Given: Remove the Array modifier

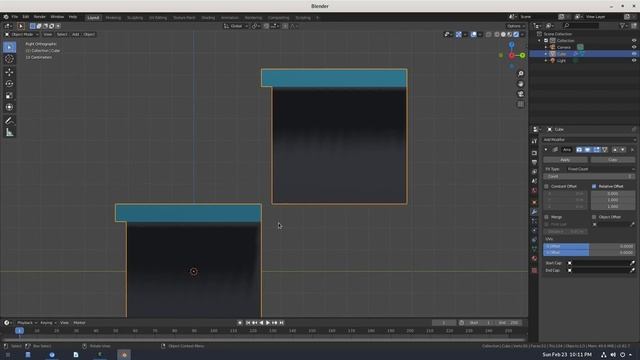Looking at the screenshot, I should [632, 150].
